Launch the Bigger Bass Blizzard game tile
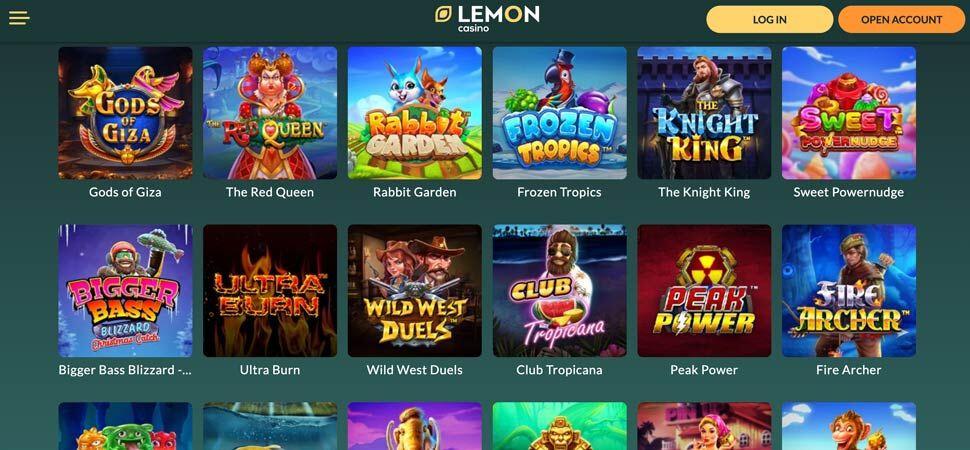 126,291
